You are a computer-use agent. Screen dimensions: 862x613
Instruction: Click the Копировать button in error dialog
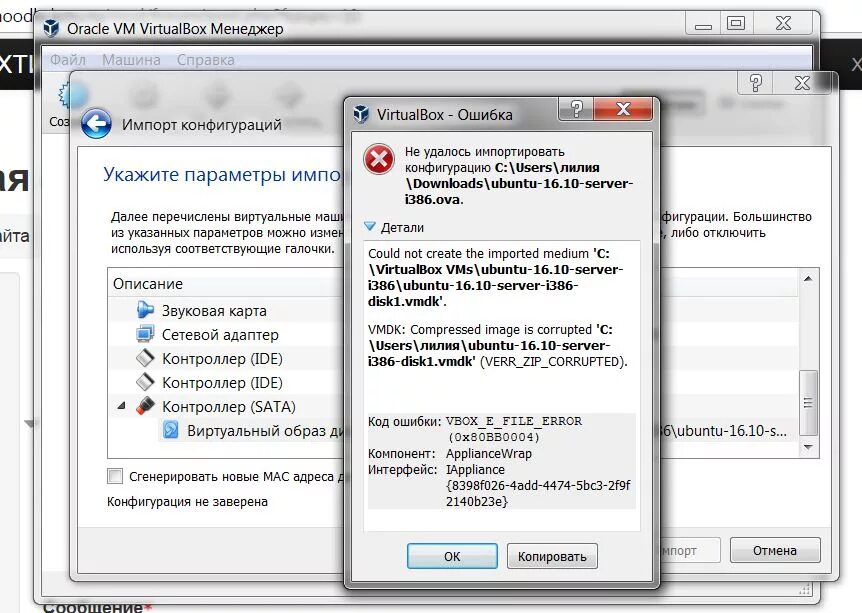pos(552,556)
